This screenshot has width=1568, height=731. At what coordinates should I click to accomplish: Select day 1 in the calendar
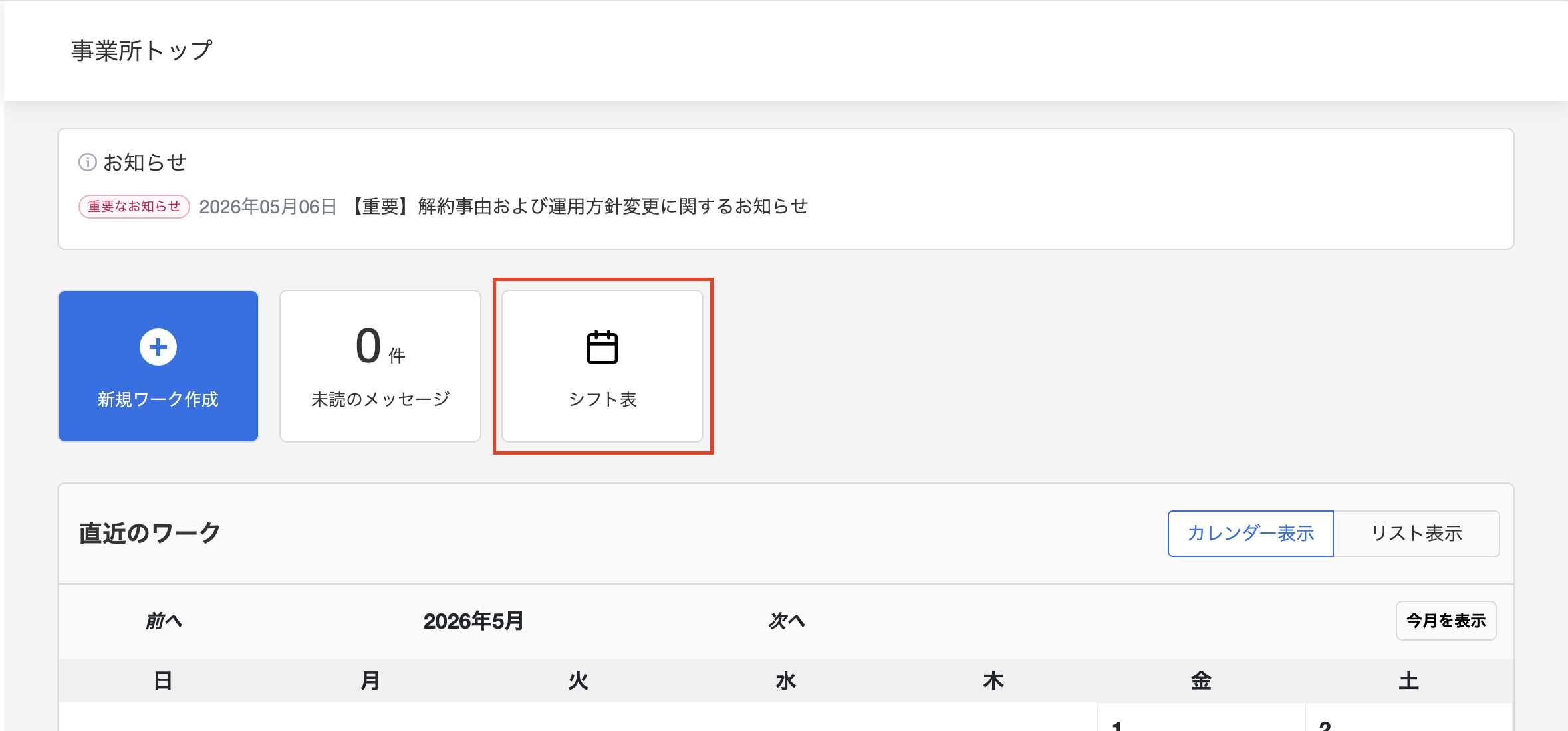(1200, 718)
